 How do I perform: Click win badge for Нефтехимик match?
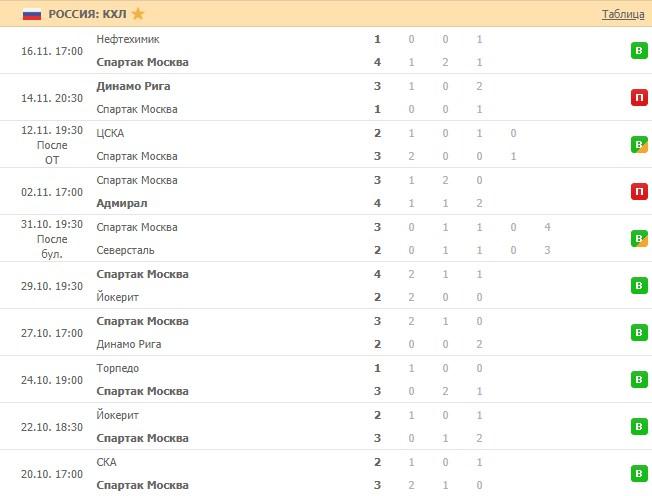click(638, 51)
